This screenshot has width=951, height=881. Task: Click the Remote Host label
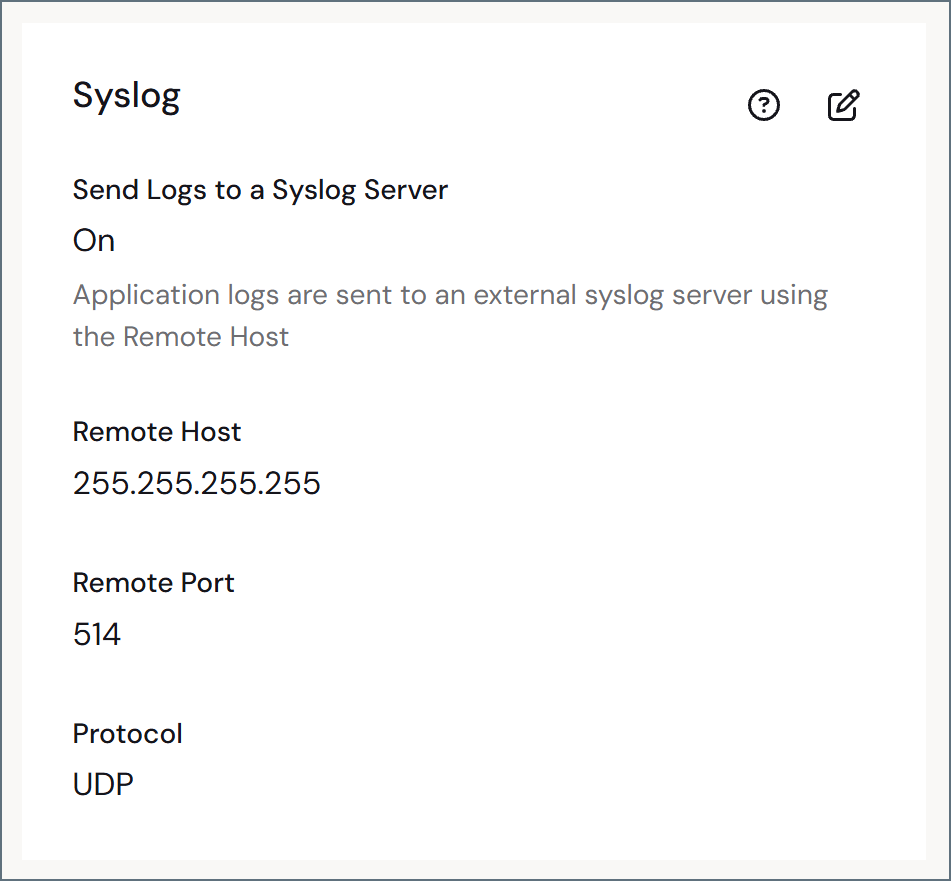[156, 432]
